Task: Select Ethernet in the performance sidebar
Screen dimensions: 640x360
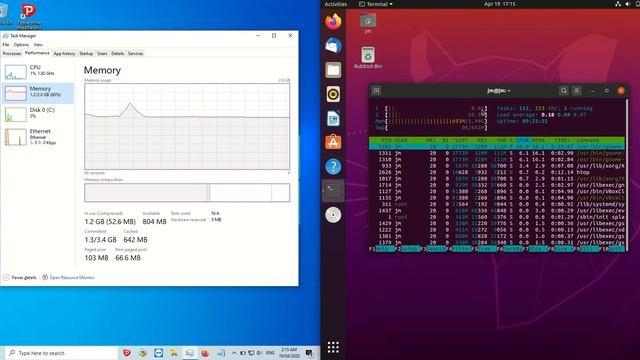Action: (x=38, y=137)
